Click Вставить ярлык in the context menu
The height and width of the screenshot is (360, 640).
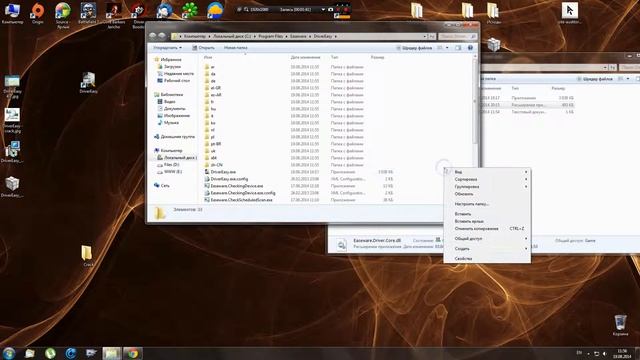tap(487, 221)
